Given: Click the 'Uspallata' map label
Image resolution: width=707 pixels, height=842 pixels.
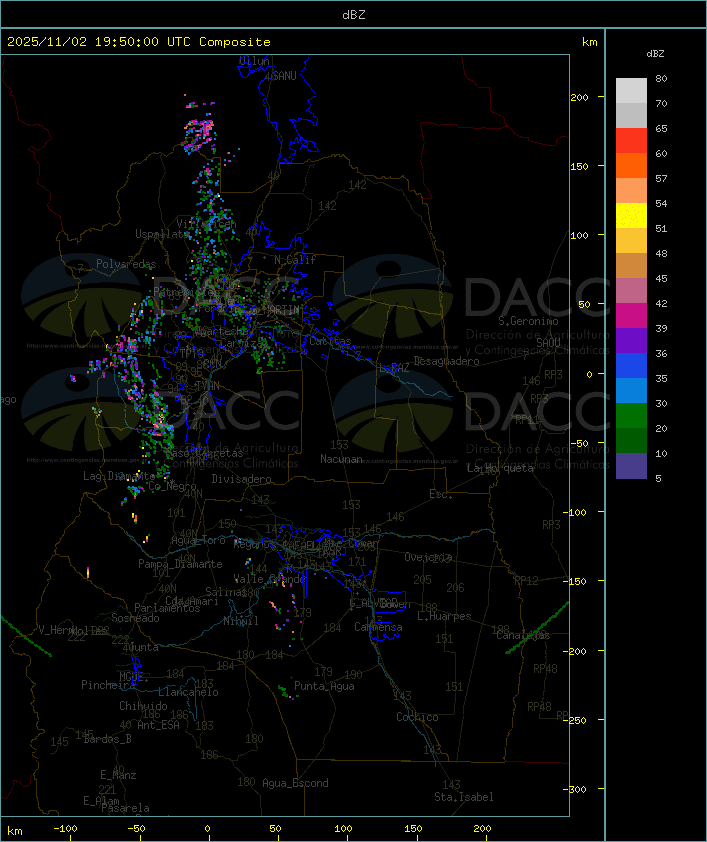Looking at the screenshot, I should click(161, 234).
